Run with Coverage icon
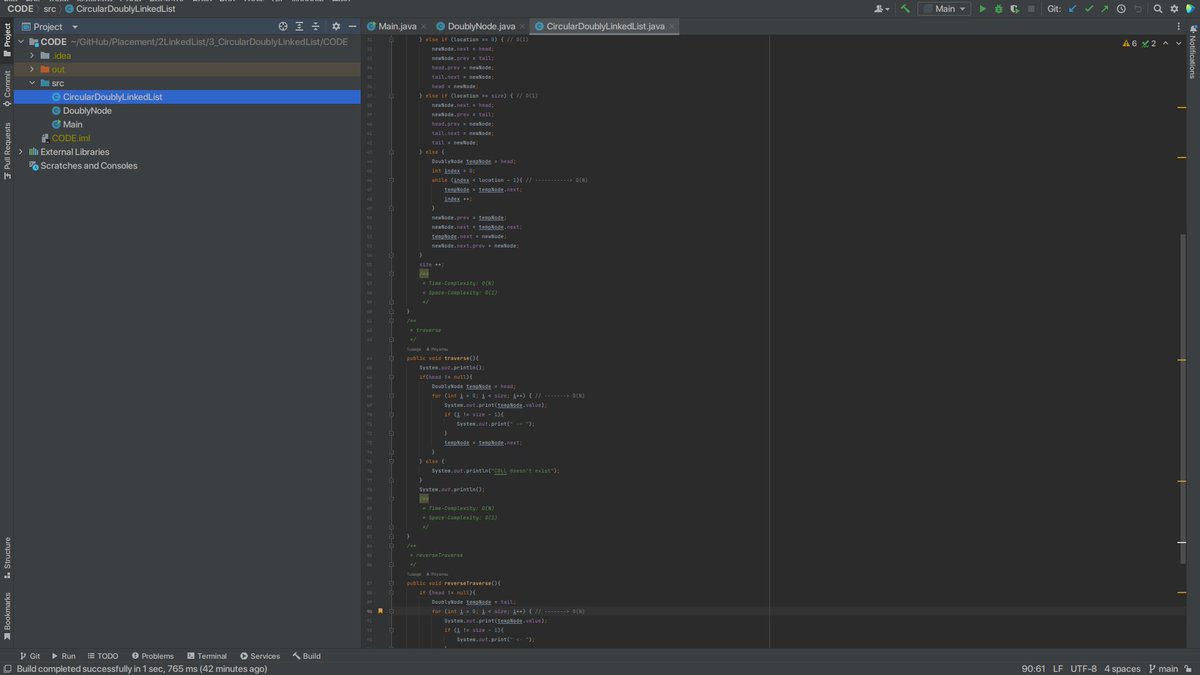The width and height of the screenshot is (1200, 675). (1014, 8)
